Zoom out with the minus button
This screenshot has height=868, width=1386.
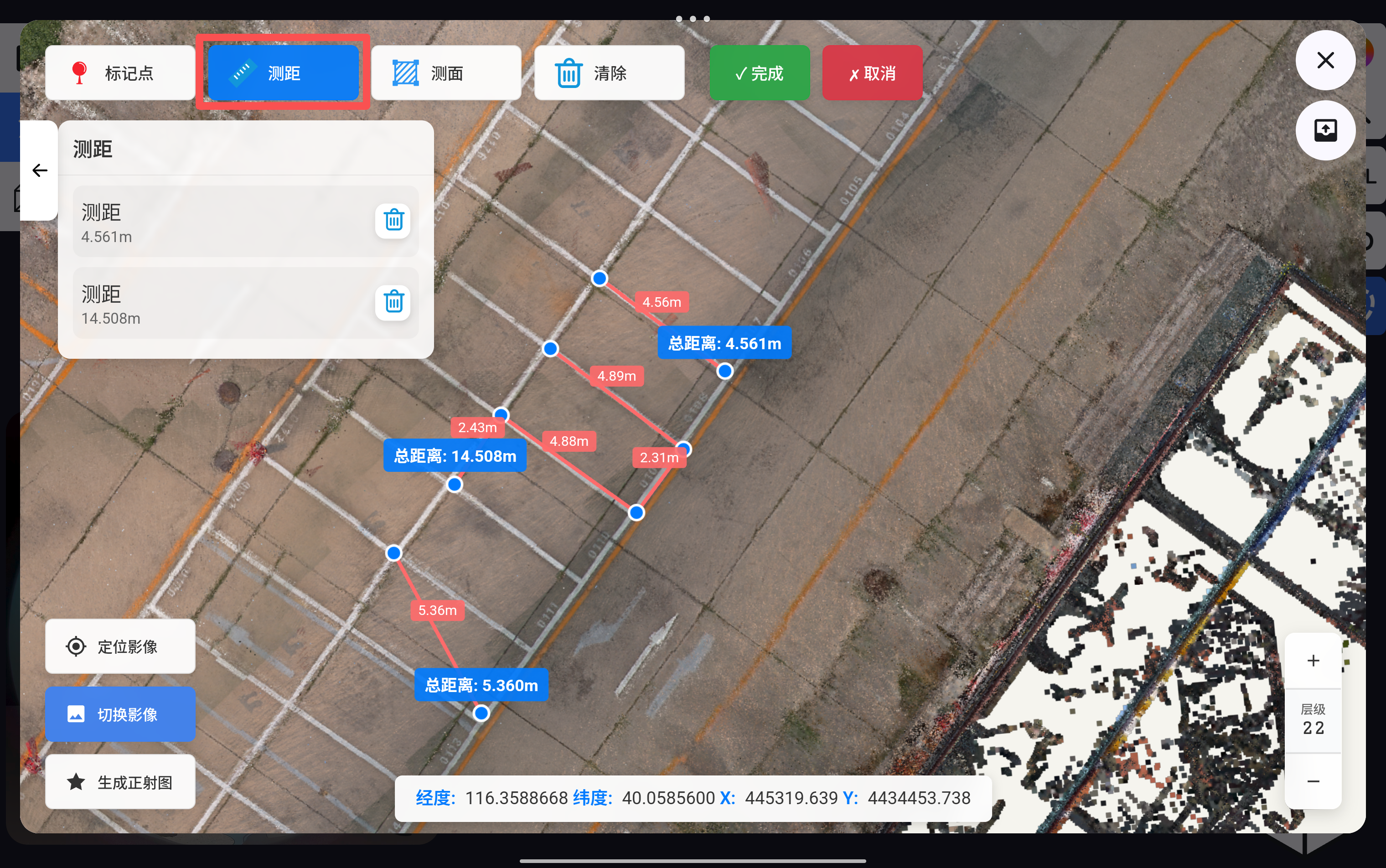pos(1313,781)
